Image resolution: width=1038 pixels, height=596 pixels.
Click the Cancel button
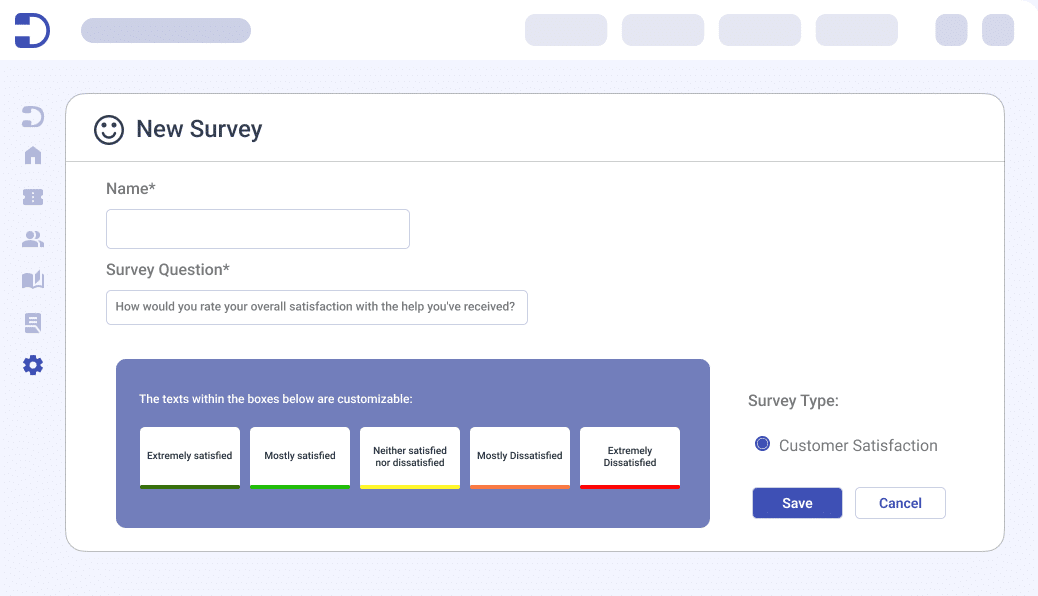tap(900, 503)
